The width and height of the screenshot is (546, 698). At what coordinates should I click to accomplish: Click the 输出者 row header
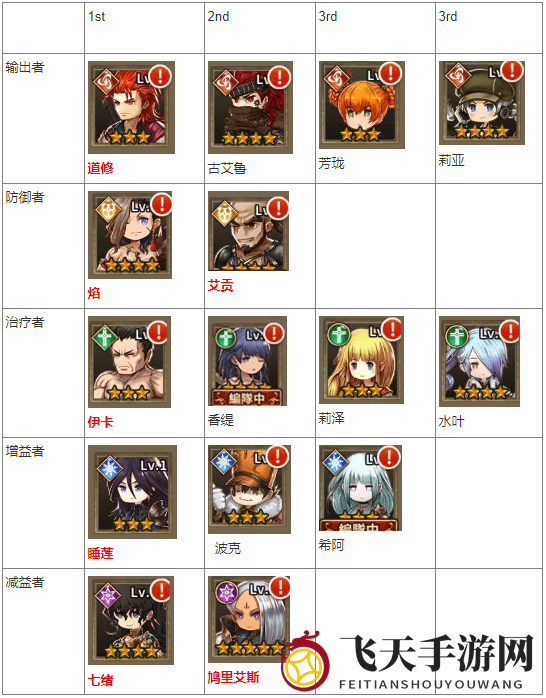[25, 68]
